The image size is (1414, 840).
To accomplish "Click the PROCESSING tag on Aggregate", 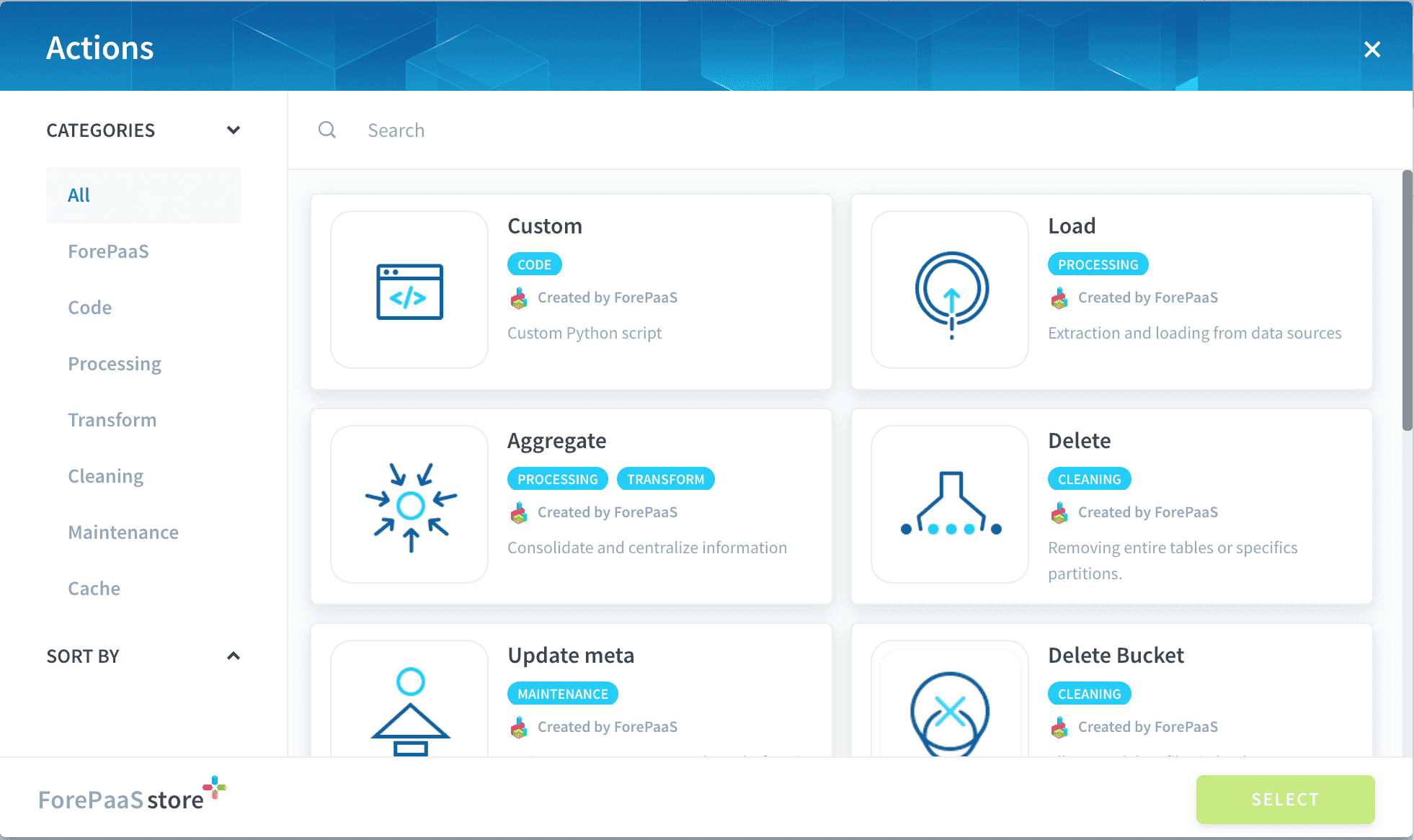I will [558, 479].
